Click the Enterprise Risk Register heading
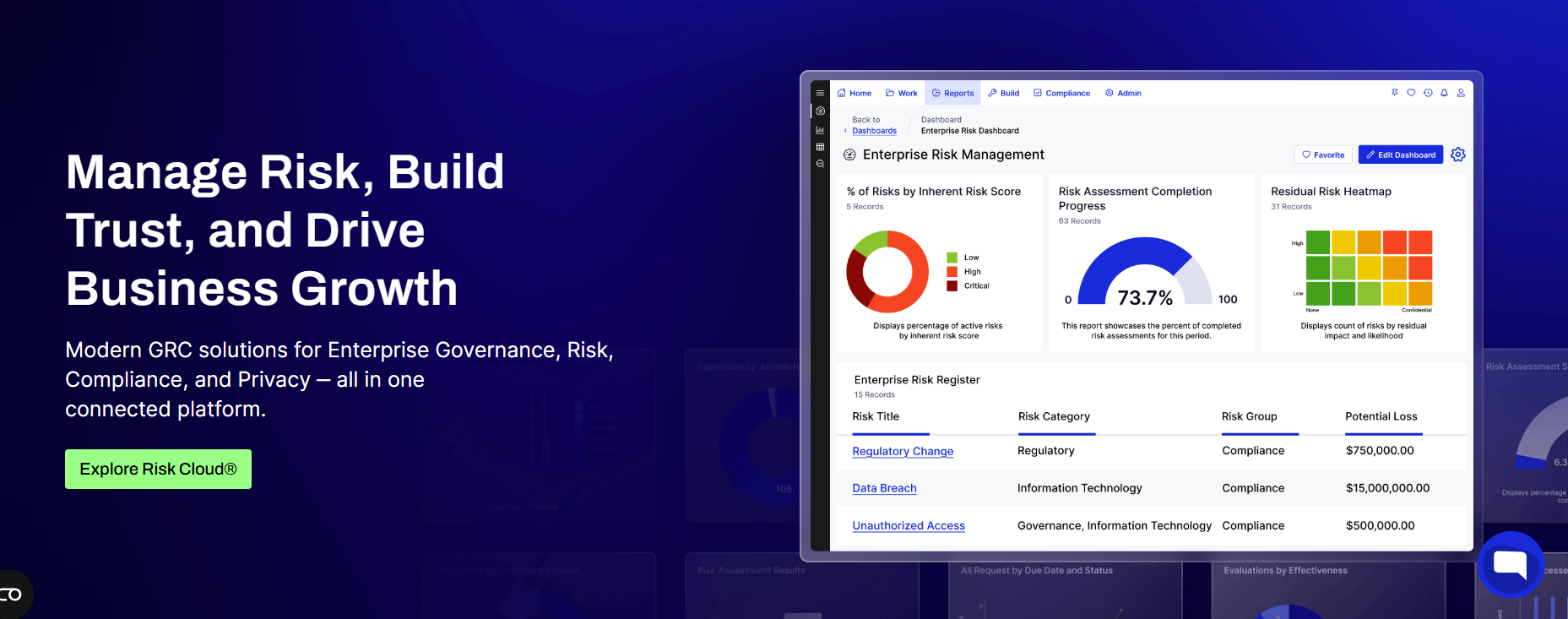Image resolution: width=1568 pixels, height=619 pixels. coord(917,380)
